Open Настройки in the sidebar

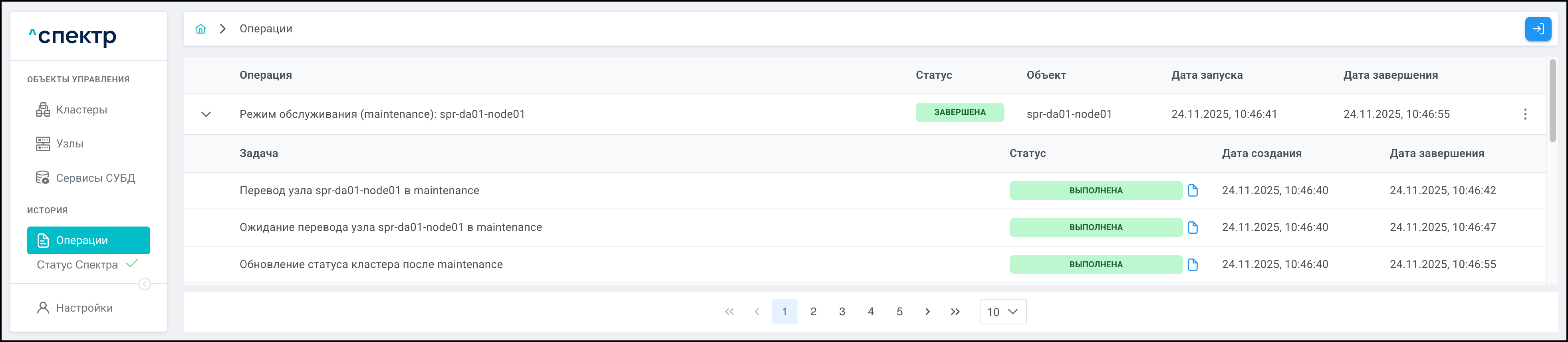[84, 308]
